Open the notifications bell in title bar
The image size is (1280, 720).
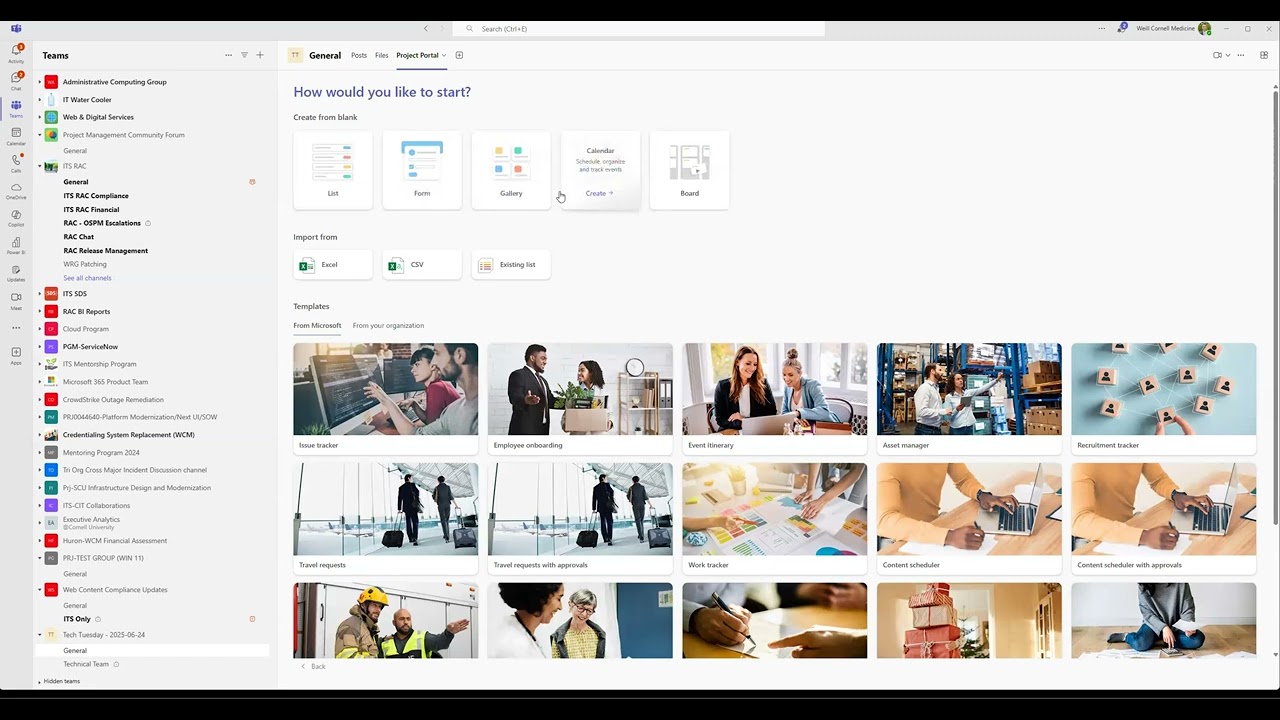[1122, 28]
